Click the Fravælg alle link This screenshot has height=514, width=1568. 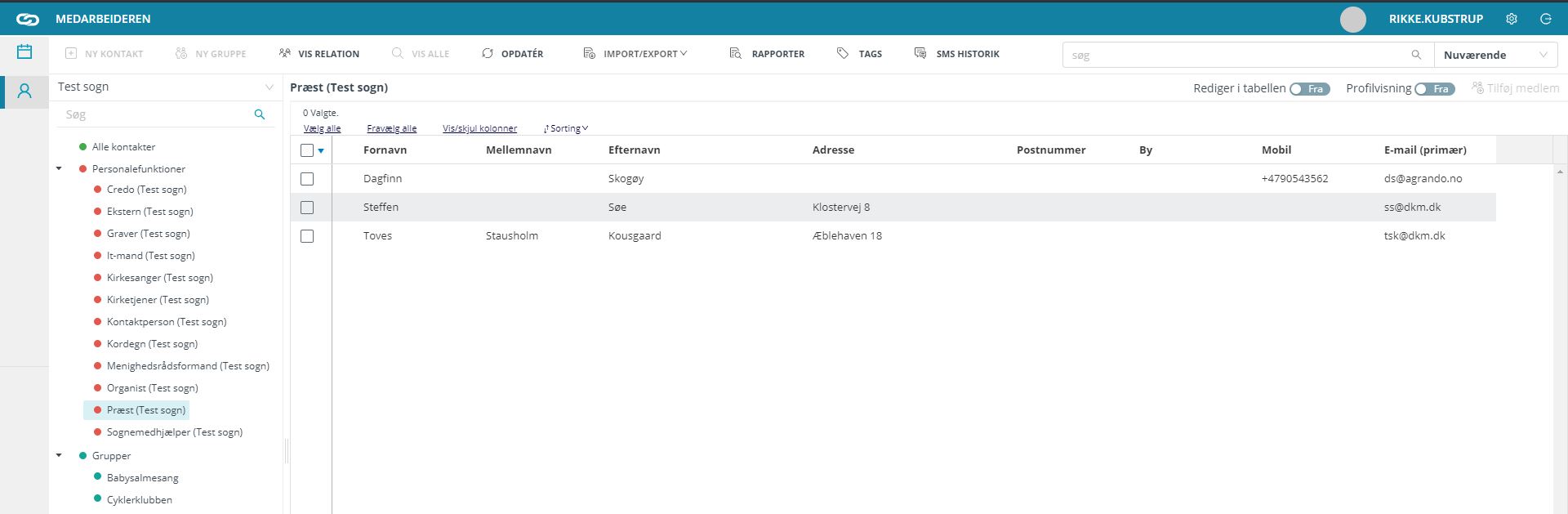392,128
